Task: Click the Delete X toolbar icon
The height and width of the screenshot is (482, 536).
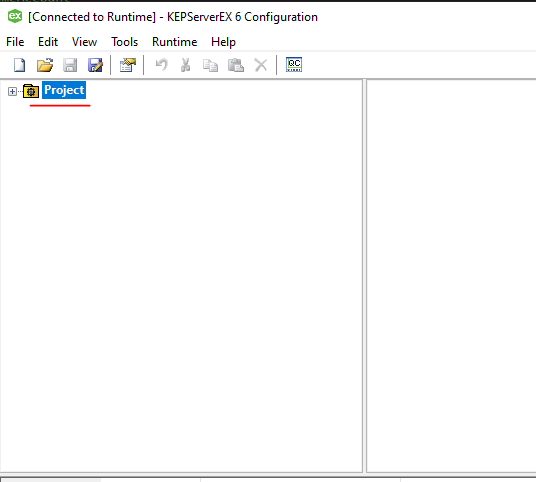Action: click(x=261, y=65)
